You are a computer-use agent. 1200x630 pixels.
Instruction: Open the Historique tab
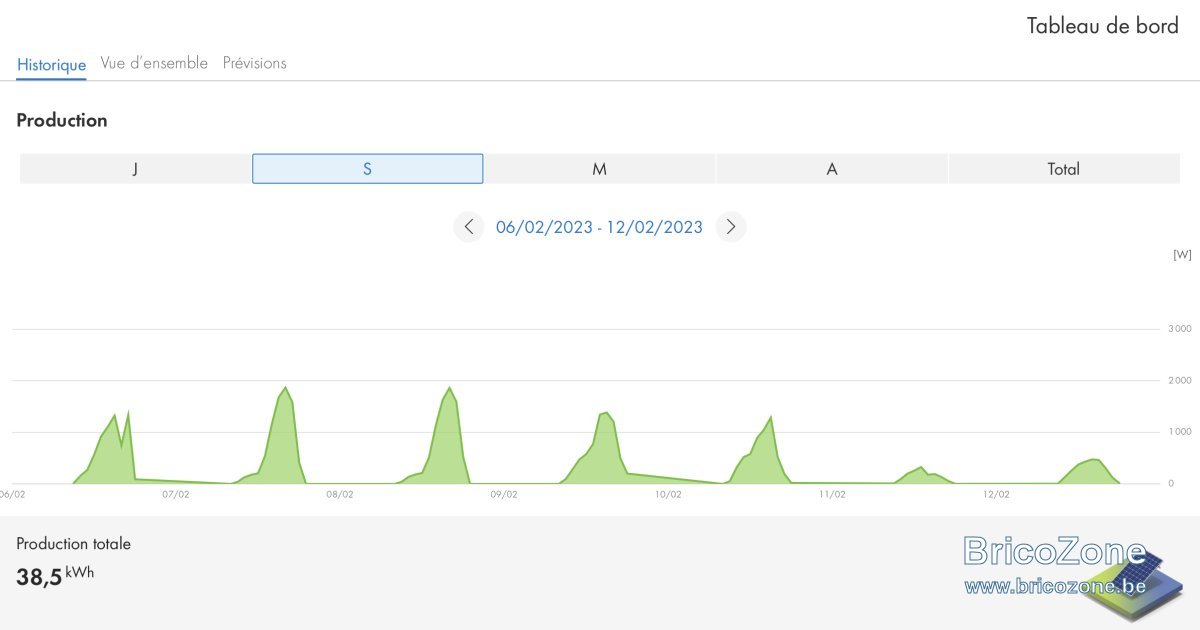coord(52,64)
